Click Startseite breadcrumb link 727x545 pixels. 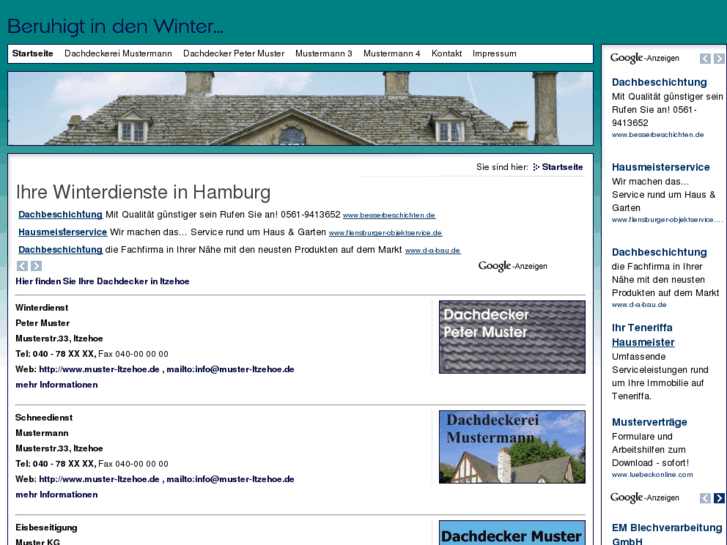(x=562, y=167)
